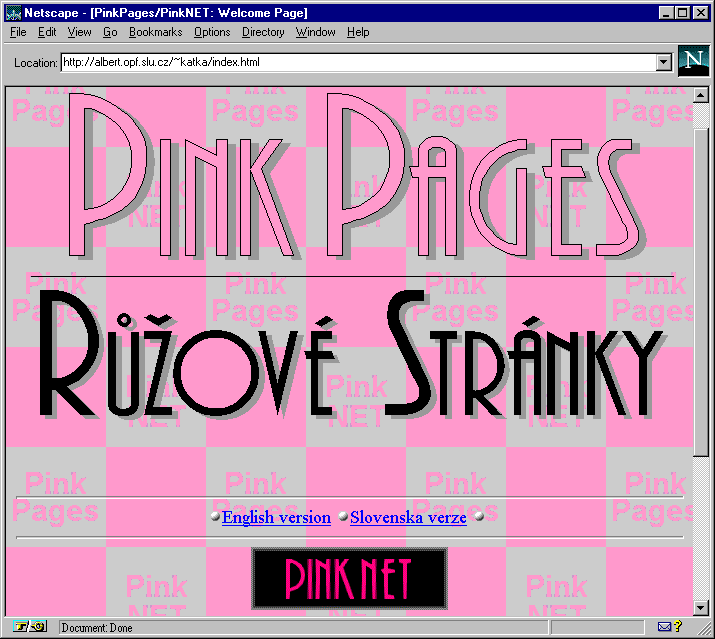Viewport: 715px width, 639px height.
Task: Click the bullet ball before English version
Action: click(x=215, y=516)
